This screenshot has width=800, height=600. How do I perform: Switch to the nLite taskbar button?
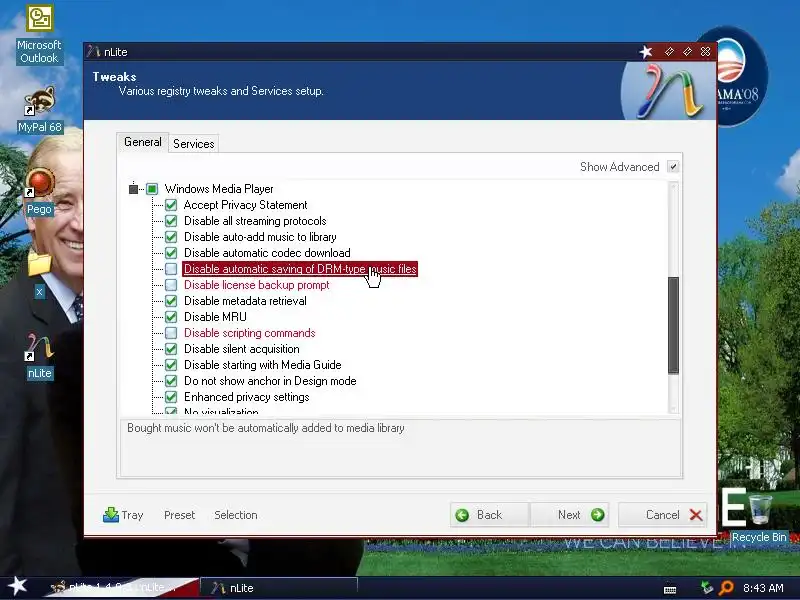click(279, 588)
